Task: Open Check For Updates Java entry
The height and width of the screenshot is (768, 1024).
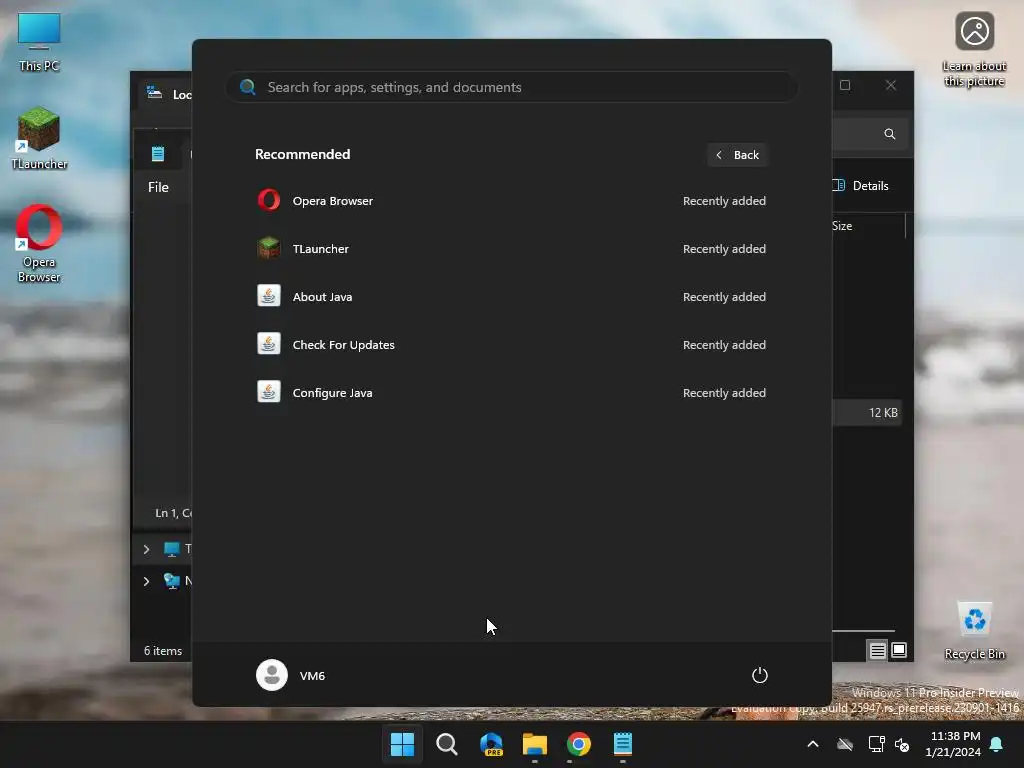Action: (511, 345)
